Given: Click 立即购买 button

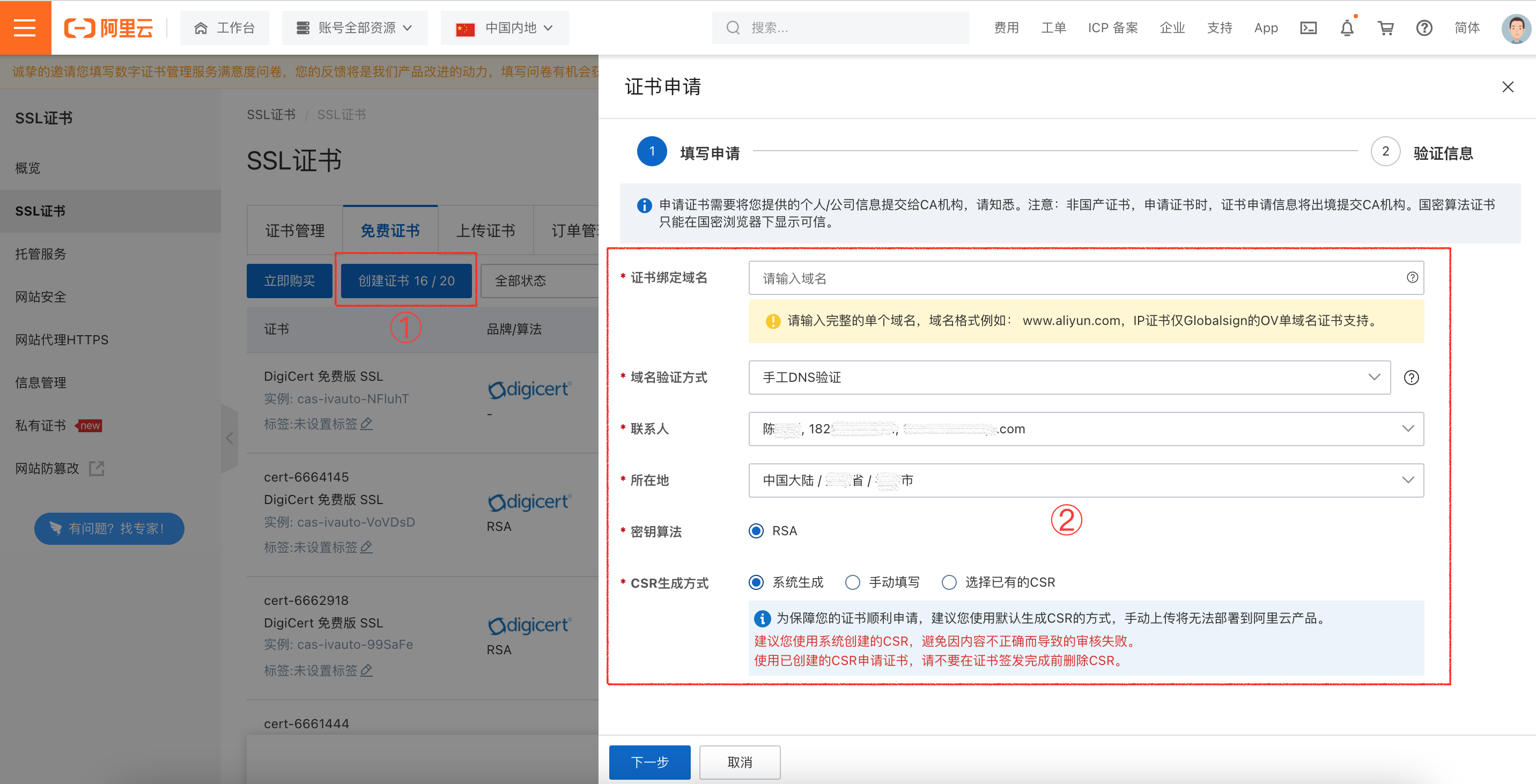Looking at the screenshot, I should (289, 281).
